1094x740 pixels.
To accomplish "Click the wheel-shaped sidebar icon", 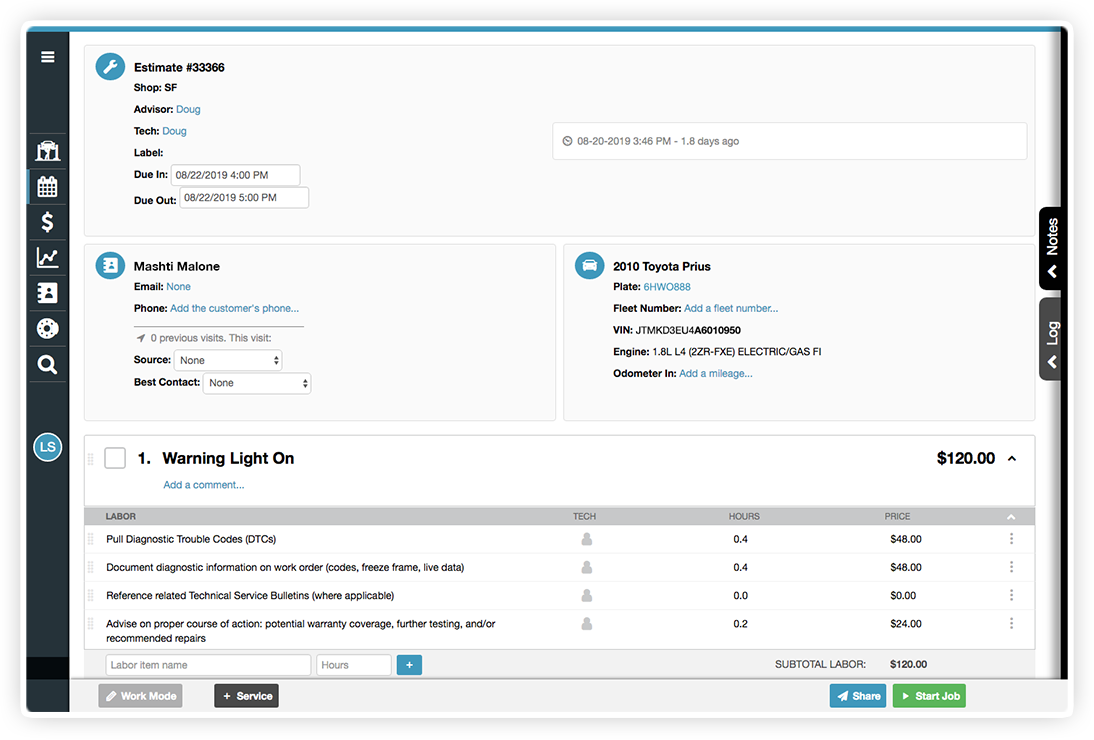I will point(47,328).
